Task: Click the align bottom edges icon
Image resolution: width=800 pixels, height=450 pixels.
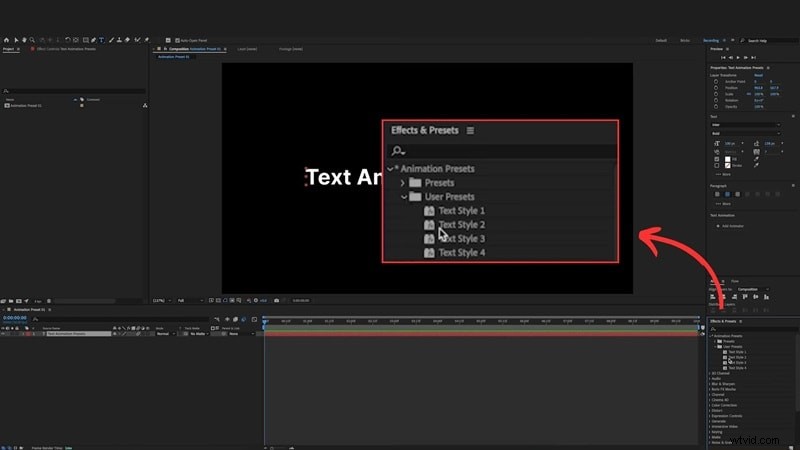Action: [766, 296]
